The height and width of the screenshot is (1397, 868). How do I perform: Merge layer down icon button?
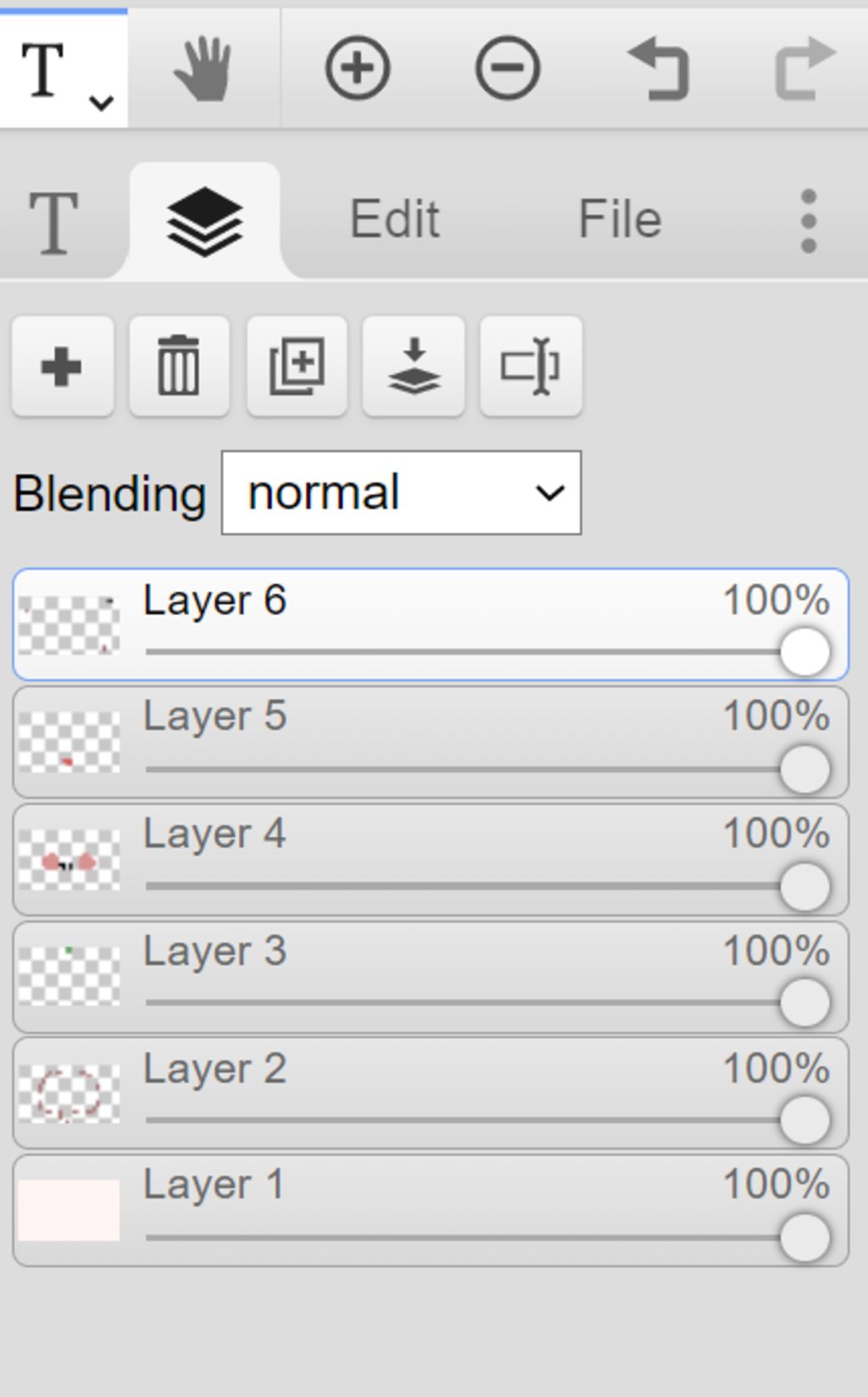click(414, 366)
